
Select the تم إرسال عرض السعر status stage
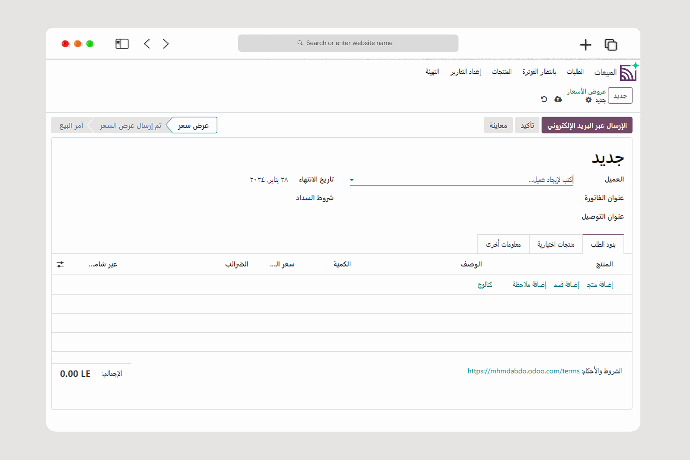click(130, 126)
